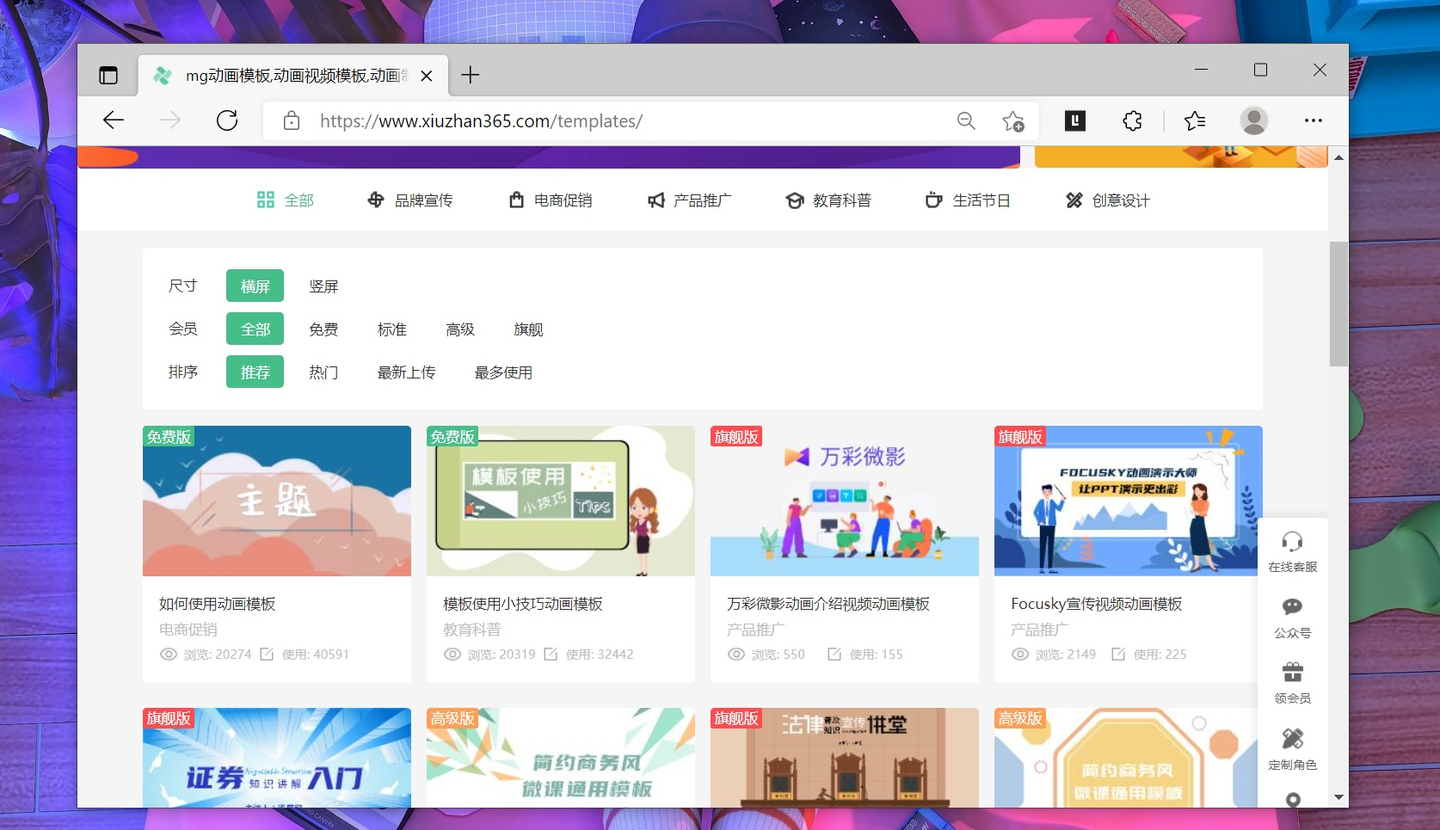
Task: Open the 主题 template thumbnail
Action: pyautogui.click(x=277, y=501)
